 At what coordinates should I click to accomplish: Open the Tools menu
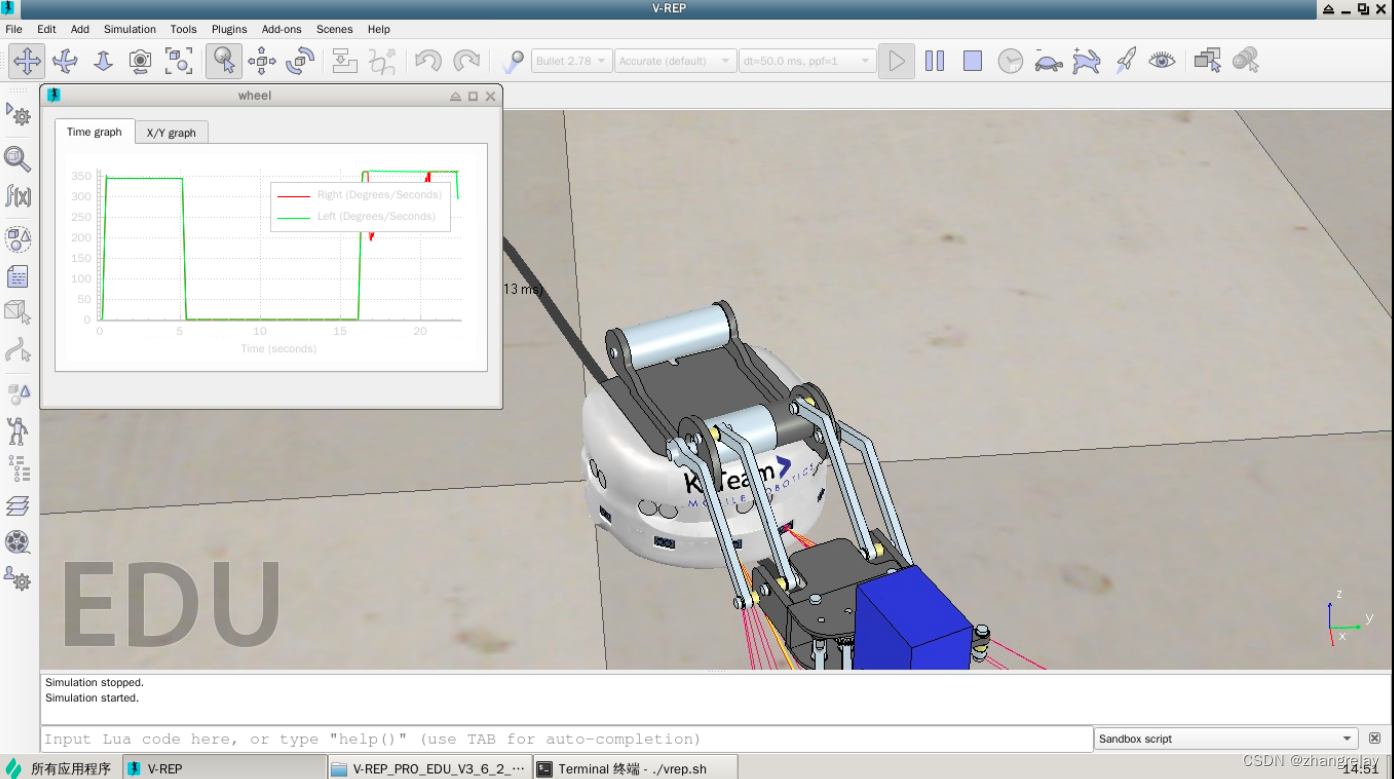184,29
